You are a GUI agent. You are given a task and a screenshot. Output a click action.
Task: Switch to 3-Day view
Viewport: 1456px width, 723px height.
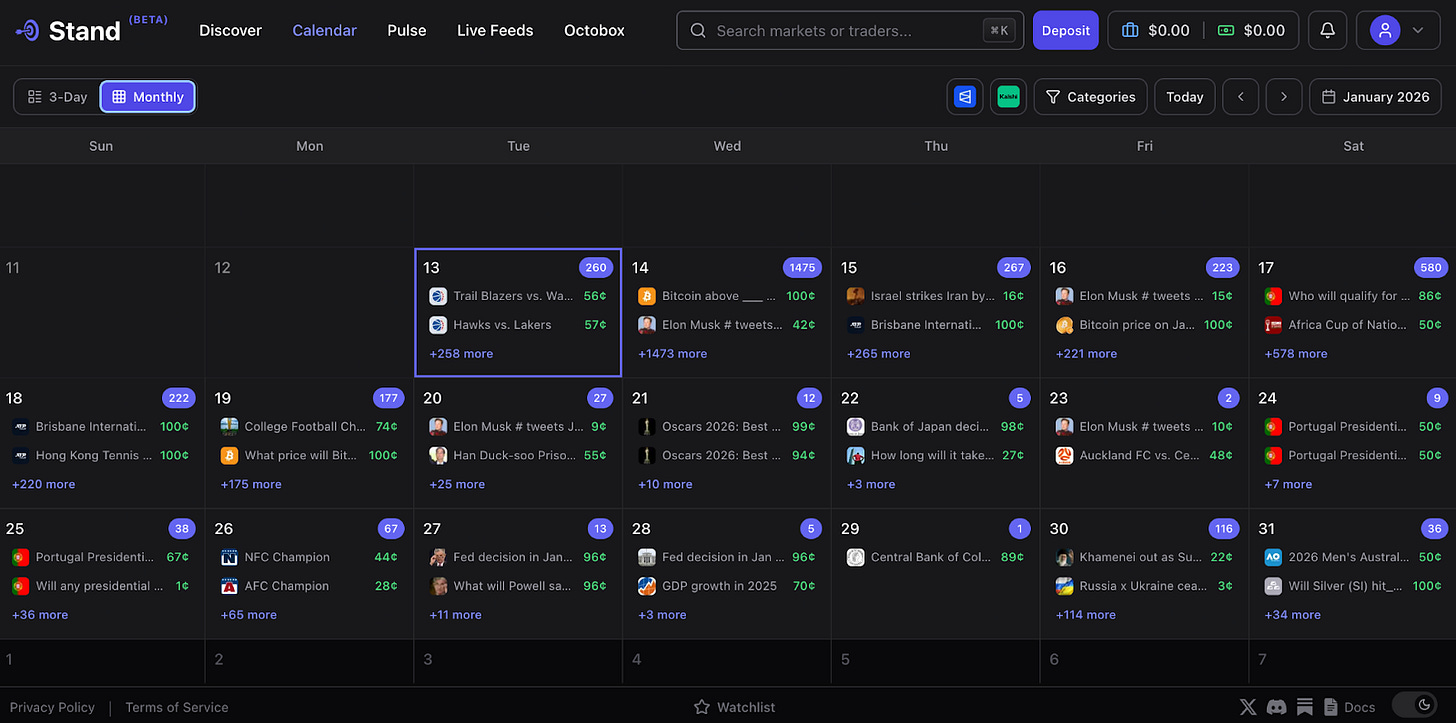tap(57, 97)
